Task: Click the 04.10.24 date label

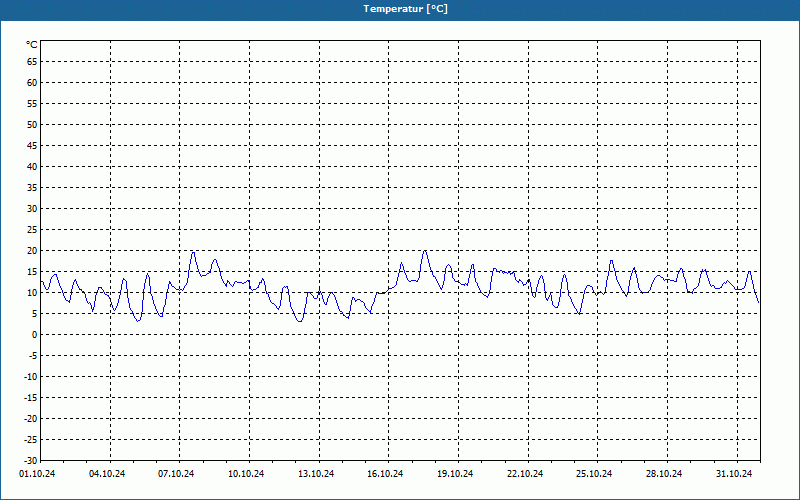Action: tap(107, 474)
